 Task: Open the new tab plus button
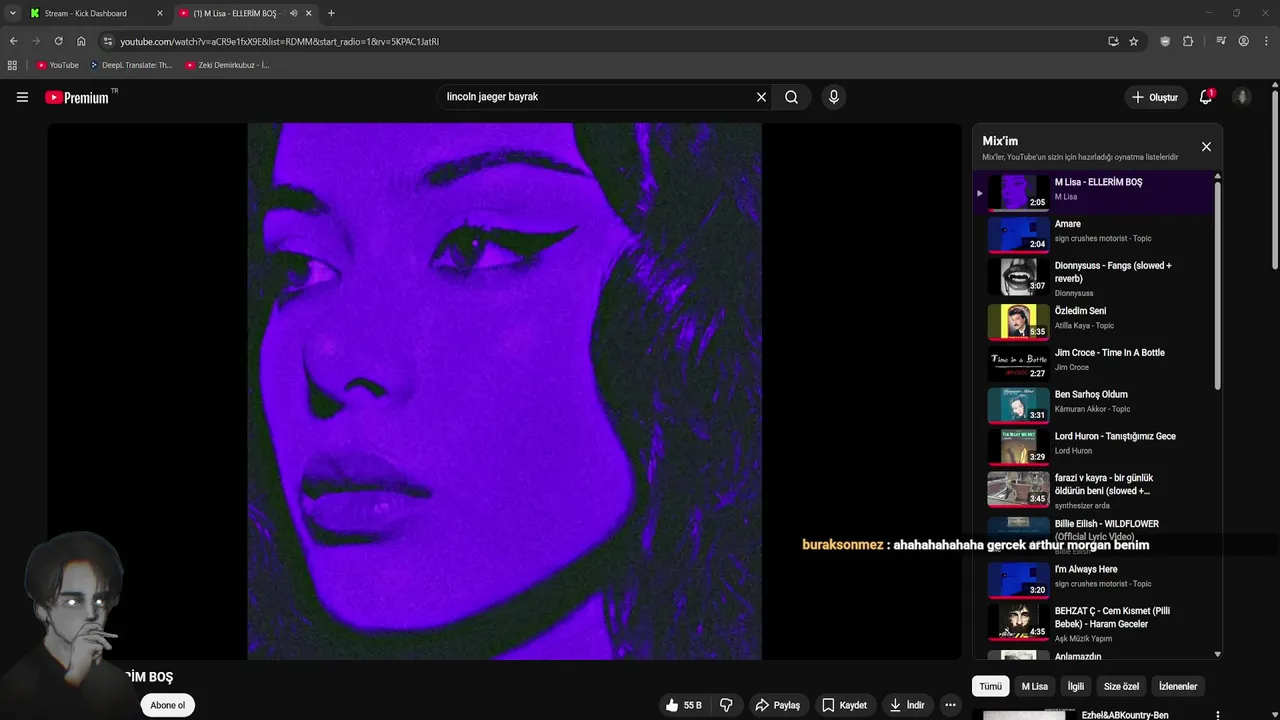coord(331,13)
